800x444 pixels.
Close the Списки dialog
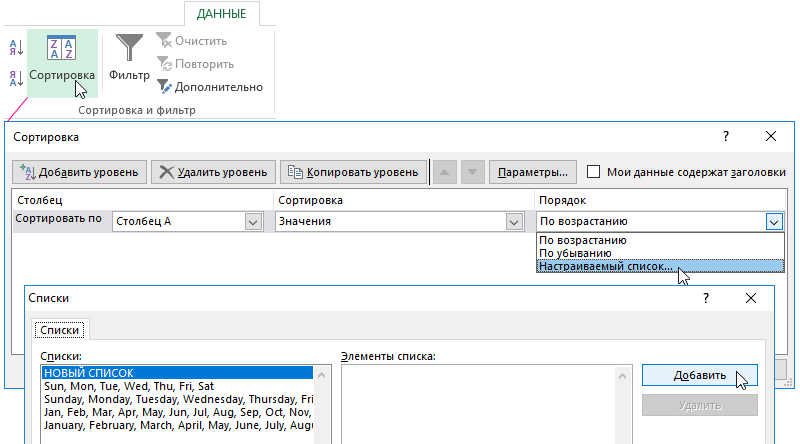pyautogui.click(x=751, y=298)
